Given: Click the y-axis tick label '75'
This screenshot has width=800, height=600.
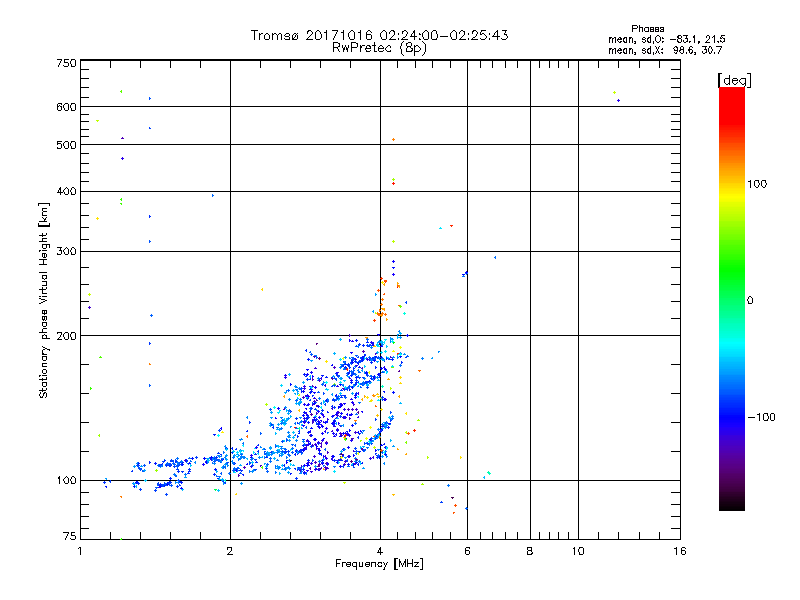Looking at the screenshot, I should (70, 536).
